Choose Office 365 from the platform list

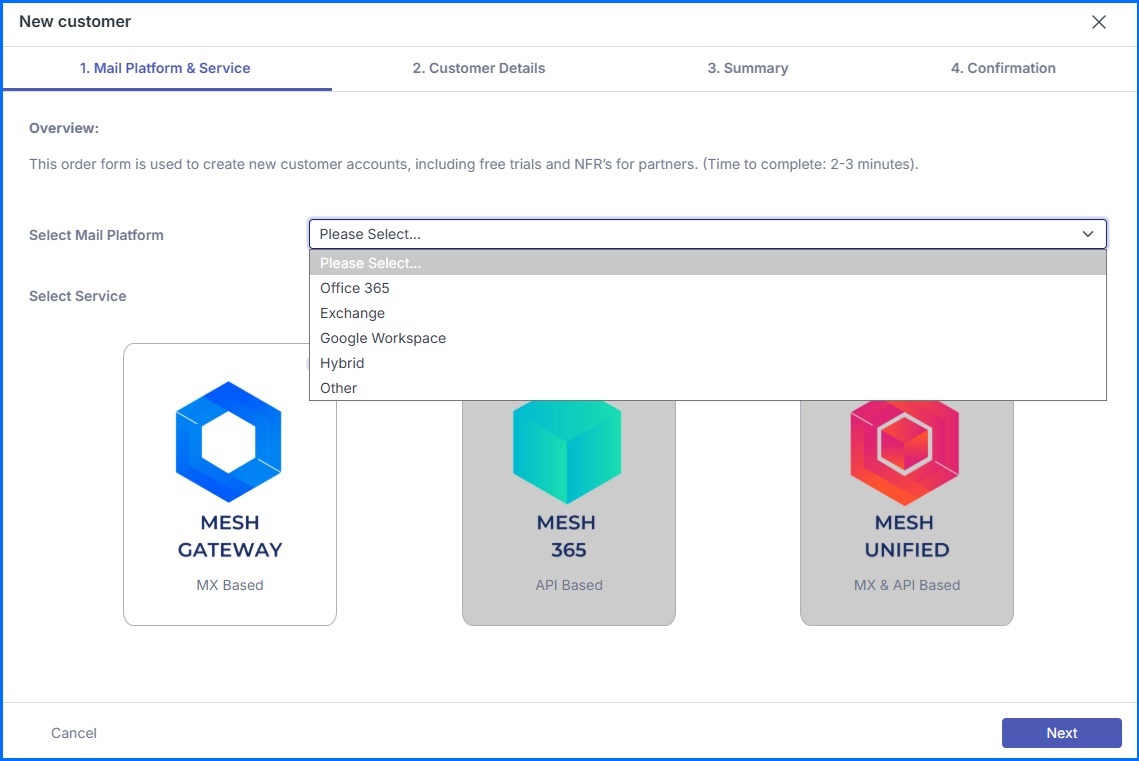click(355, 288)
